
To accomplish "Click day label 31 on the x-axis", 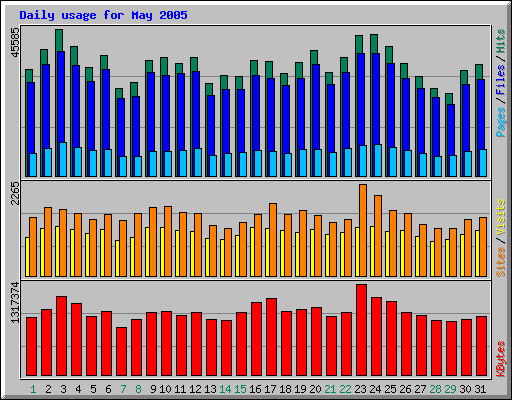I will pos(480,389).
